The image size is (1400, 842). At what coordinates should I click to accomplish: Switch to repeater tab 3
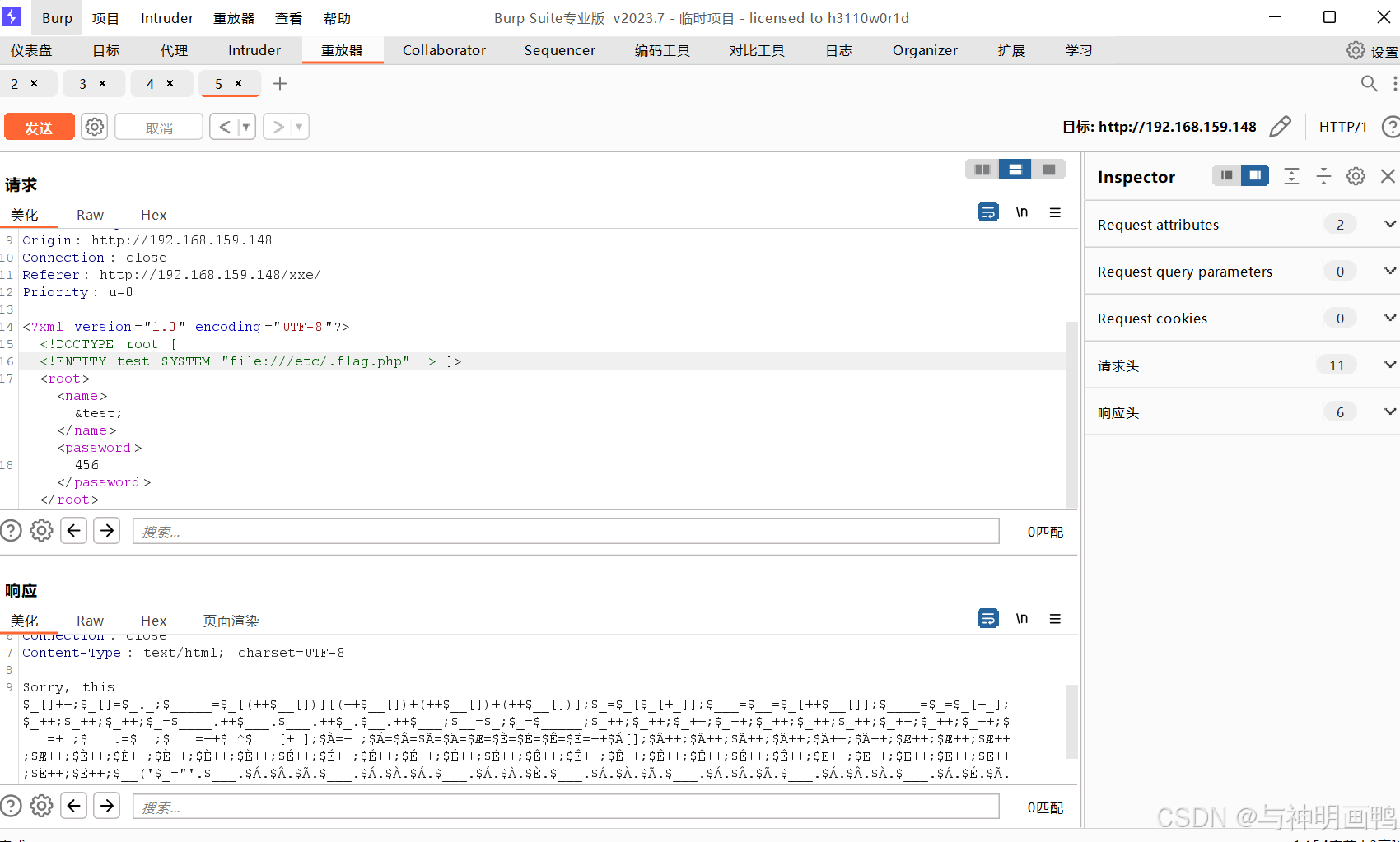pos(82,84)
